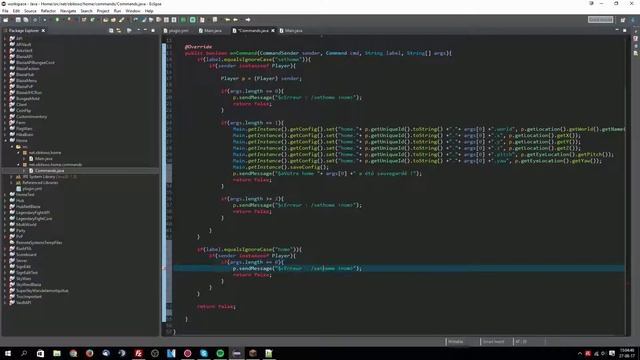Click the highlighted sendMessage line in editor
The image size is (640, 360).
click(x=398, y=269)
